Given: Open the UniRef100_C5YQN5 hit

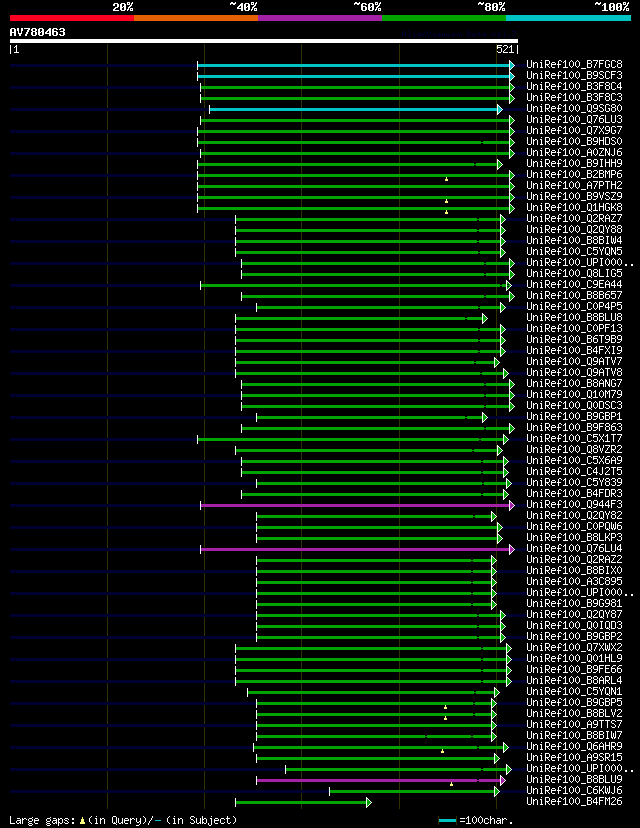Looking at the screenshot, I should tap(575, 251).
